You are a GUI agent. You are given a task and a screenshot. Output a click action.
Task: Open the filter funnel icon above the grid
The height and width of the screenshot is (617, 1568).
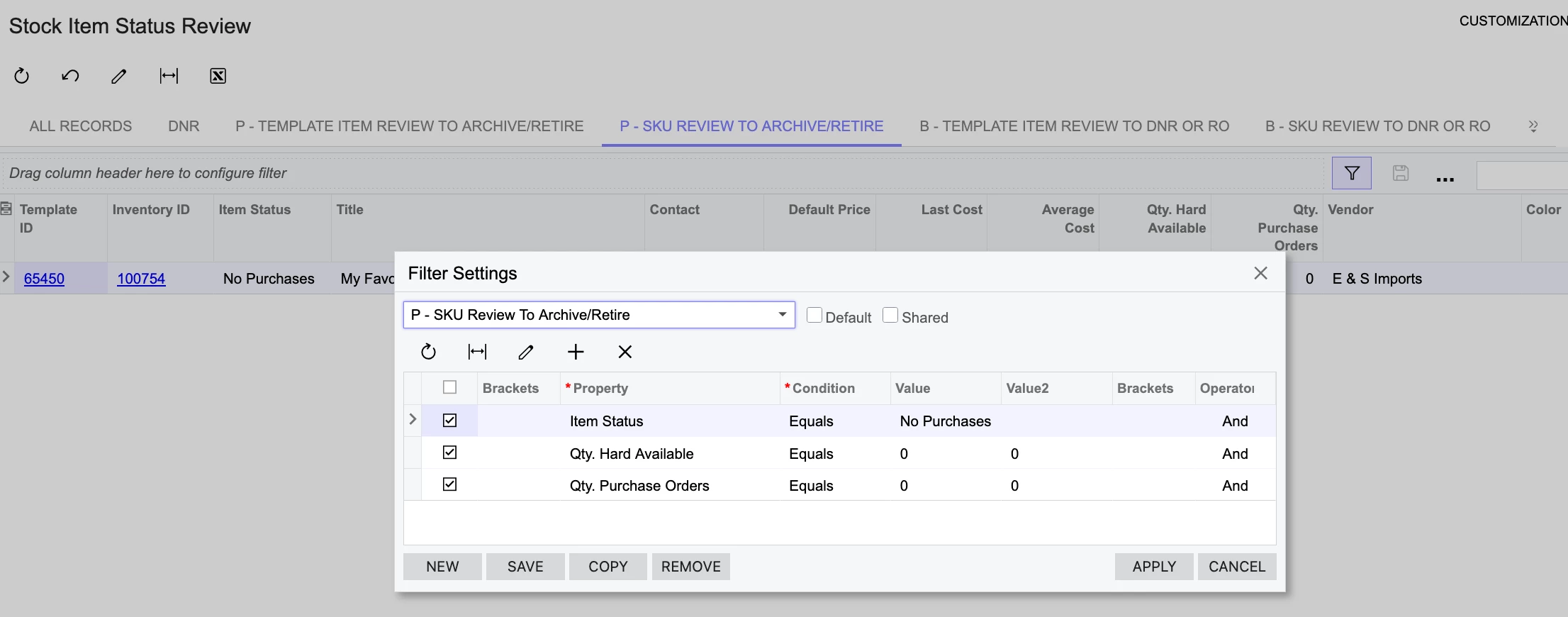pyautogui.click(x=1351, y=173)
